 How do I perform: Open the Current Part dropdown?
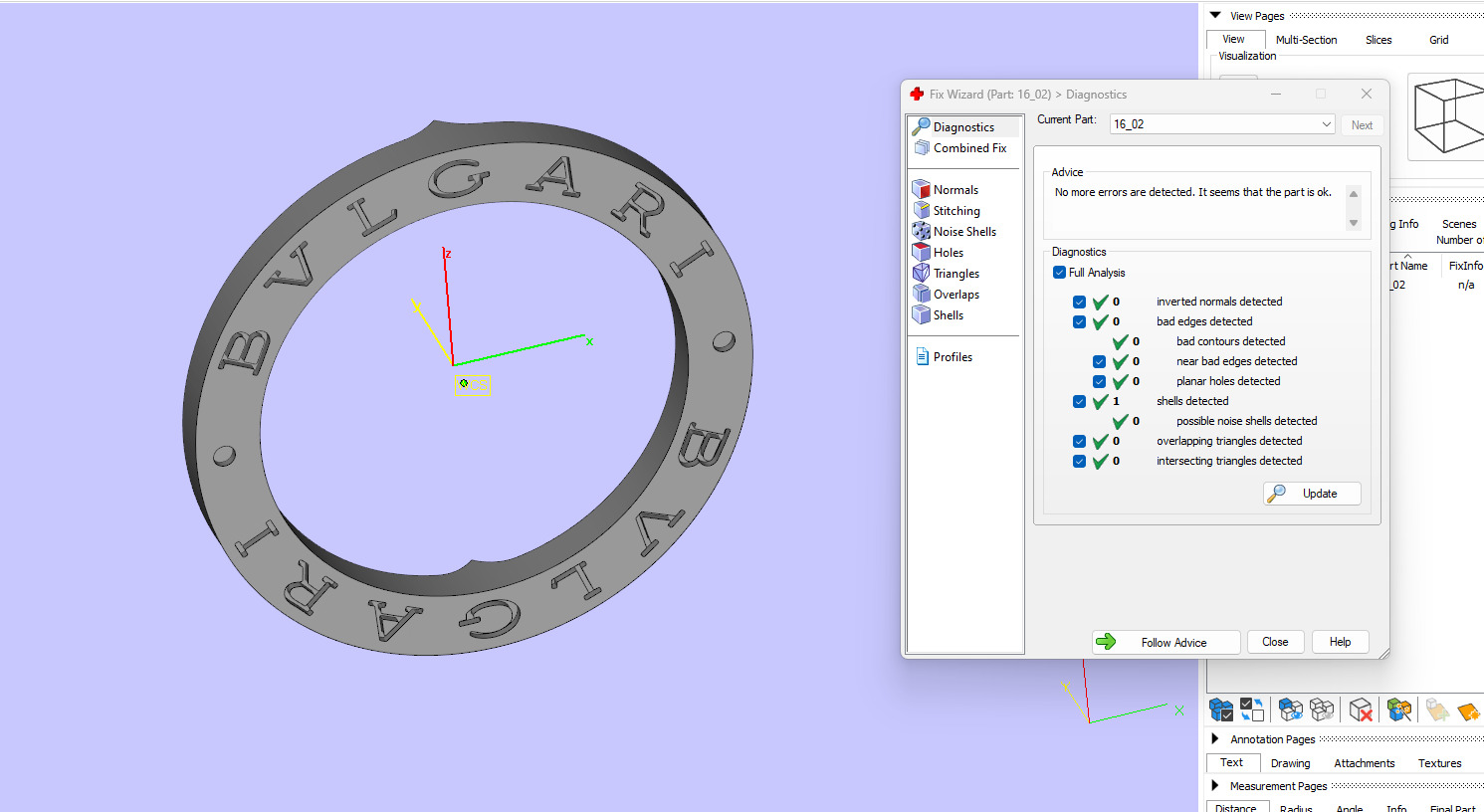[1221, 124]
